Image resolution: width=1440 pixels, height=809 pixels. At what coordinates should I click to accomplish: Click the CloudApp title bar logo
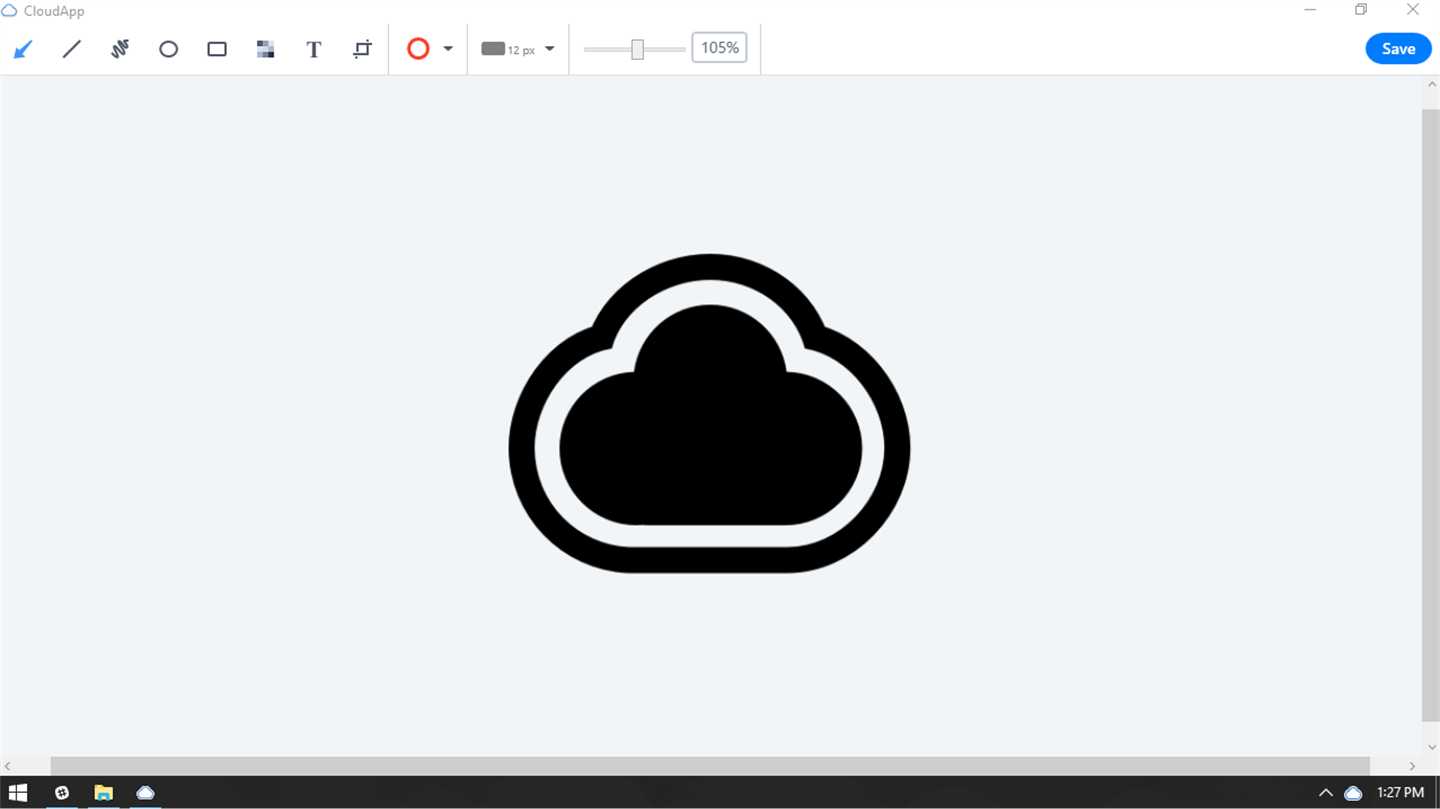[x=9, y=11]
